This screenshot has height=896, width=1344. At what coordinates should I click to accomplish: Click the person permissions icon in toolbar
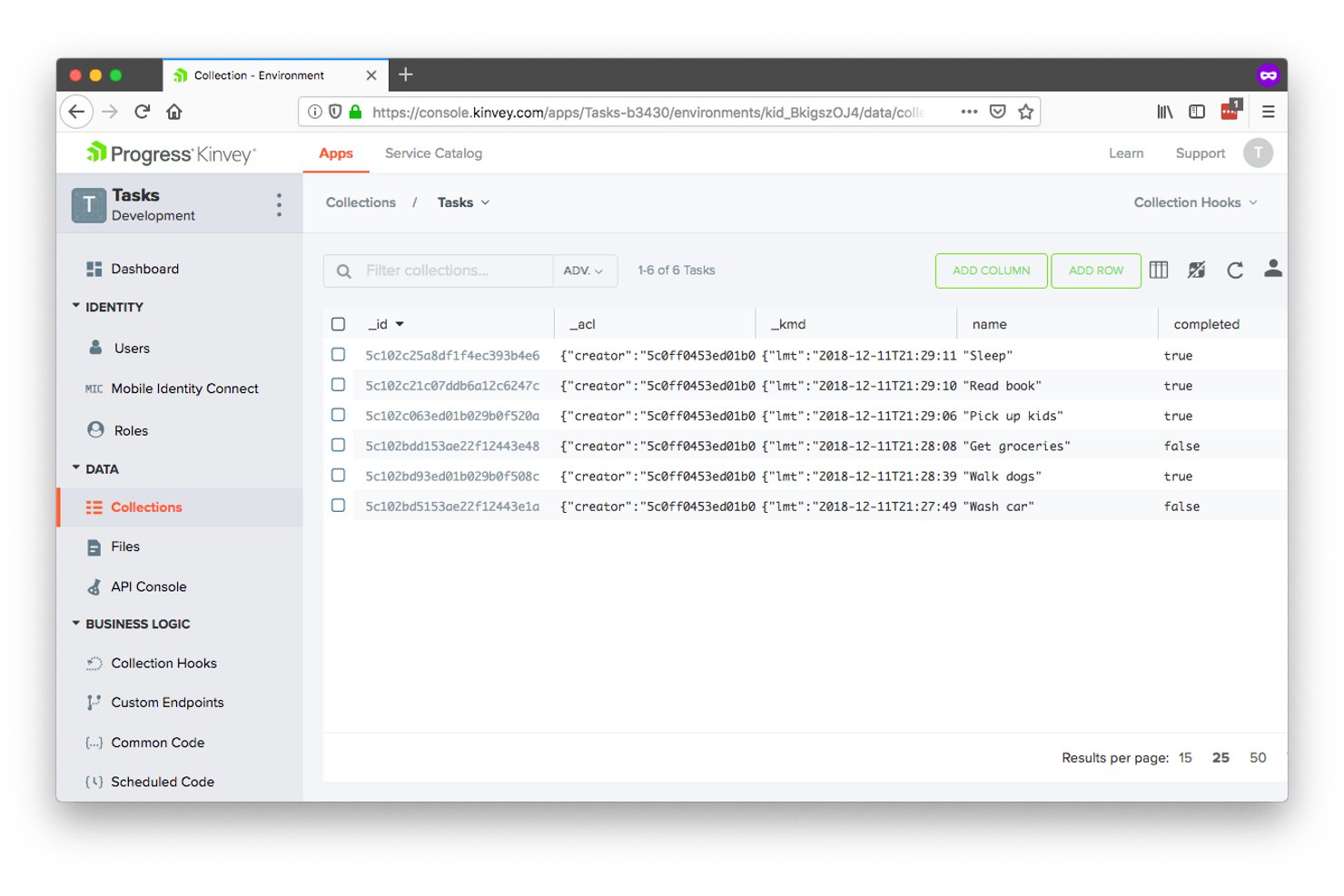click(1273, 269)
